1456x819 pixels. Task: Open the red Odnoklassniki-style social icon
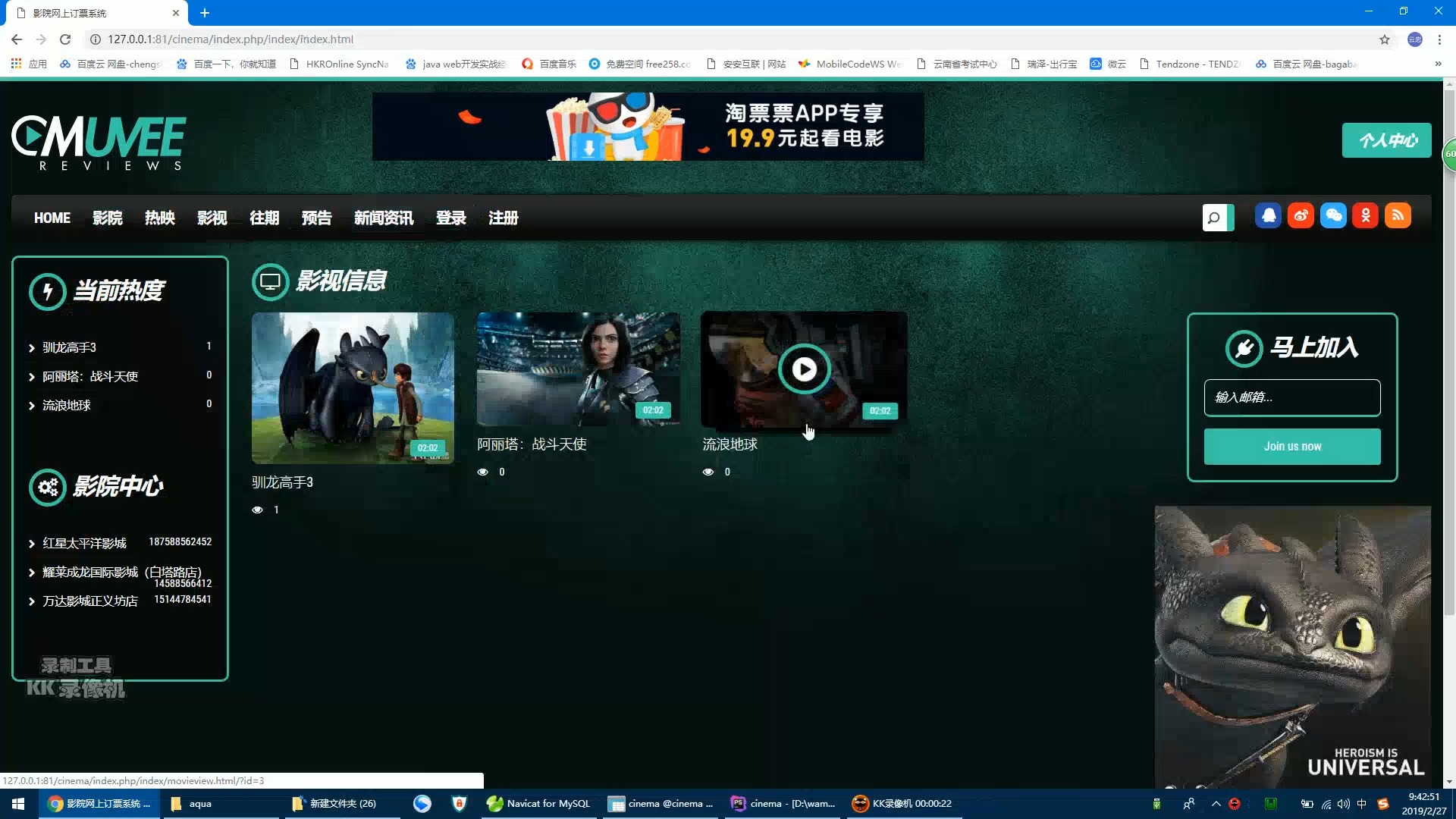1366,216
